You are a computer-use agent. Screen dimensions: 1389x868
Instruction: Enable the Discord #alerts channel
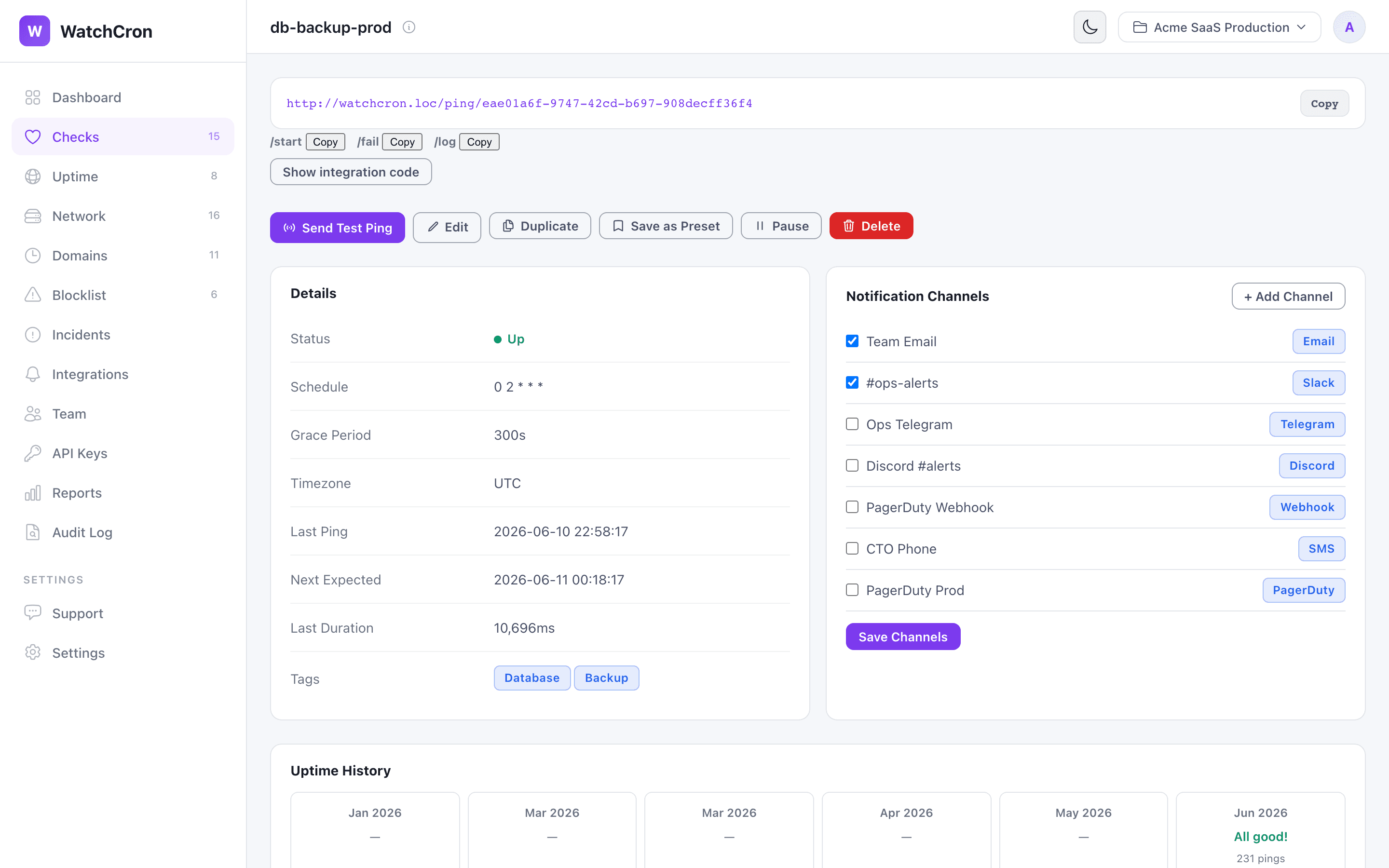pos(852,465)
